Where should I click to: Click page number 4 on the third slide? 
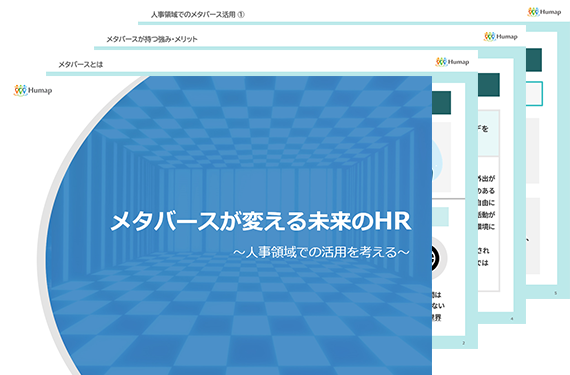pos(512,319)
